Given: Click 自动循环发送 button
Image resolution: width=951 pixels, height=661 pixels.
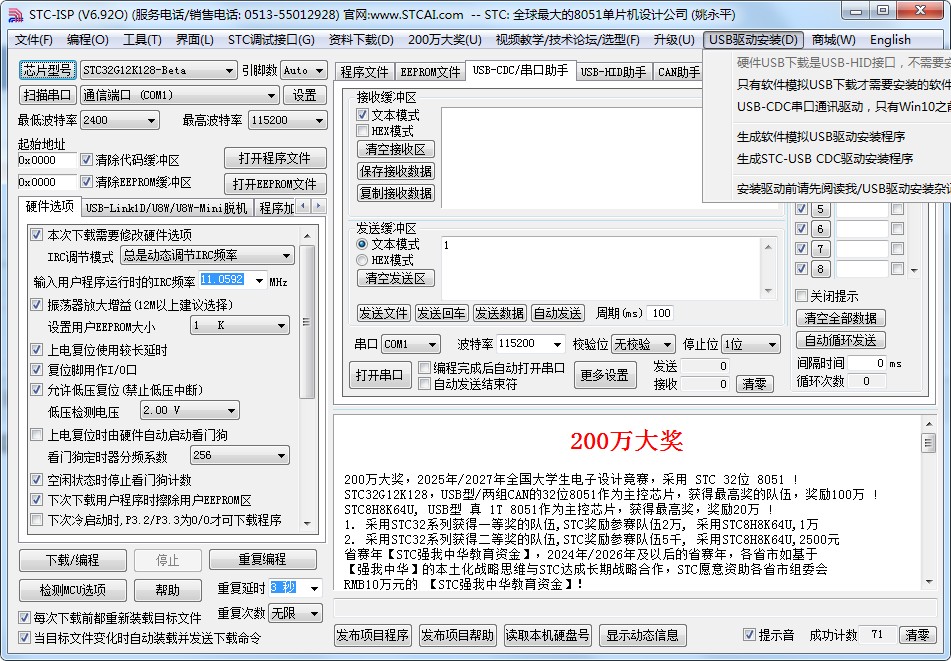Looking at the screenshot, I should point(840,340).
